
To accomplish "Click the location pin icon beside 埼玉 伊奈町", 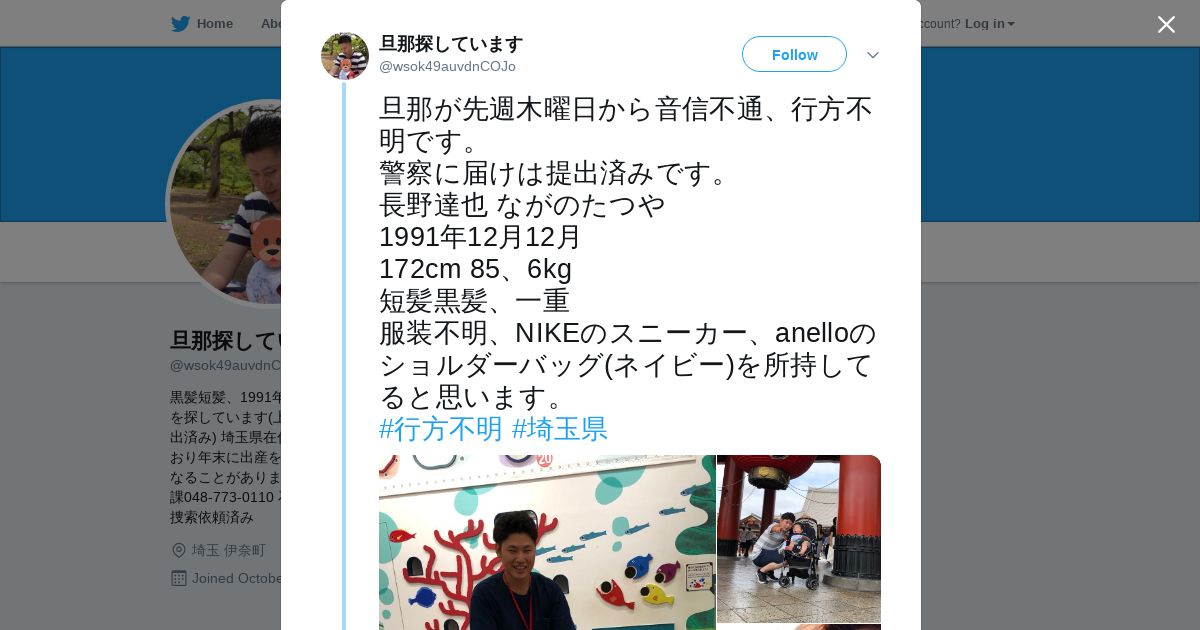I will coord(179,550).
